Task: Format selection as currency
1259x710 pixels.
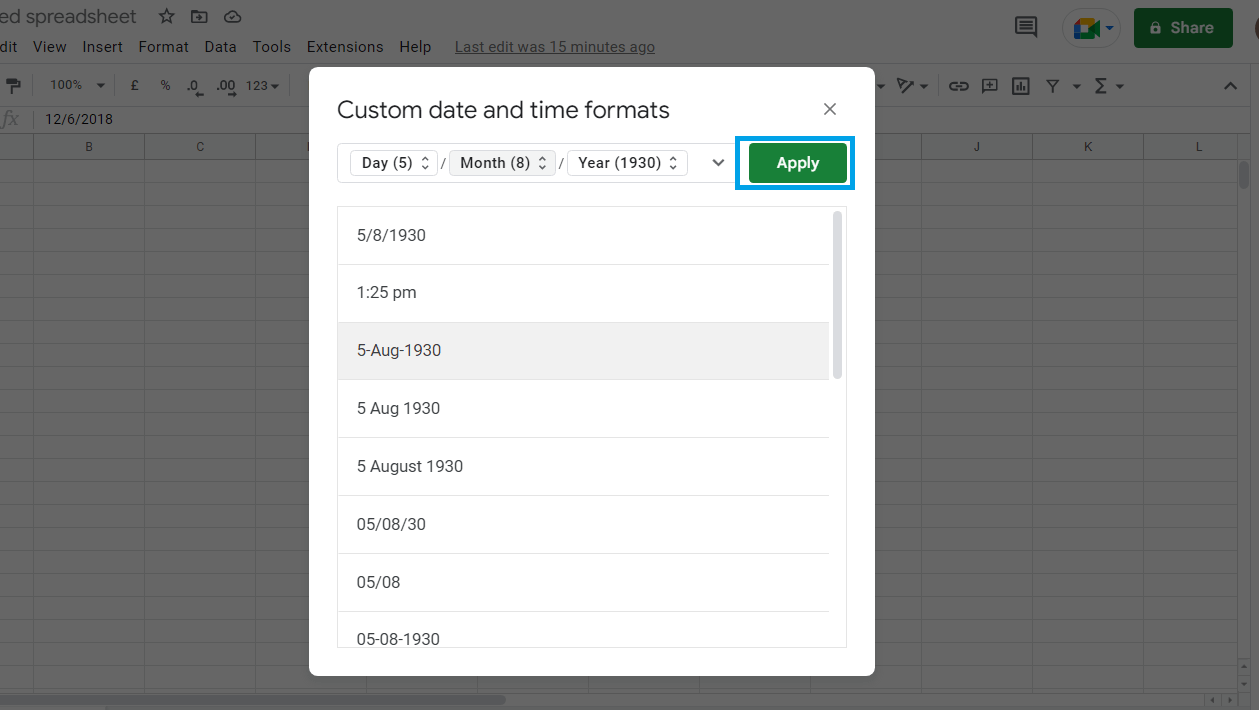Action: pyautogui.click(x=134, y=85)
